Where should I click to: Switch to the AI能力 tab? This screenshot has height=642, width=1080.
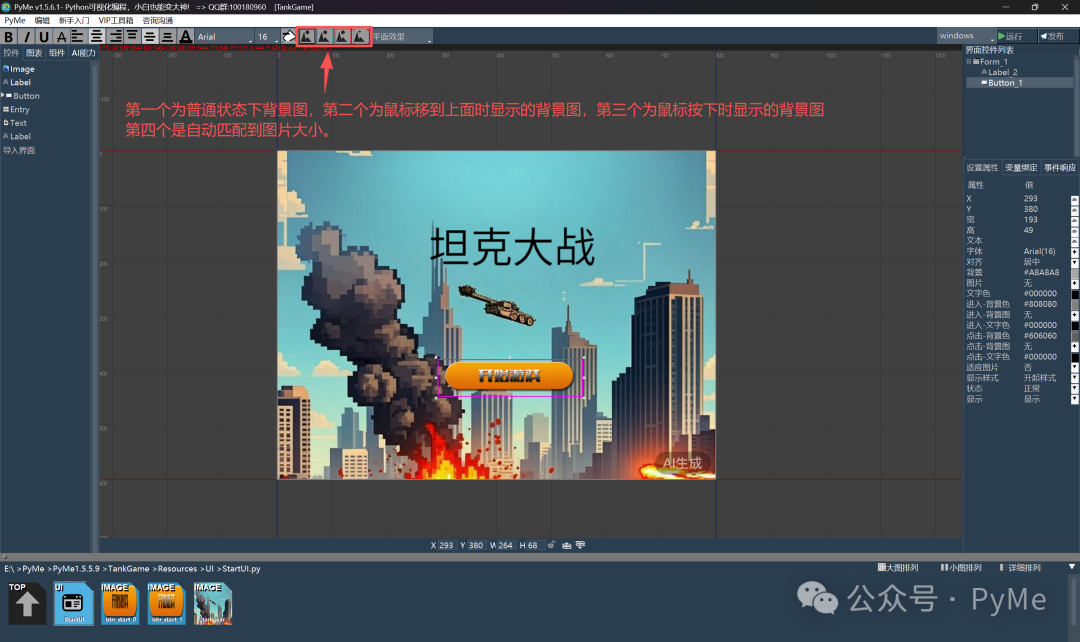(x=83, y=53)
